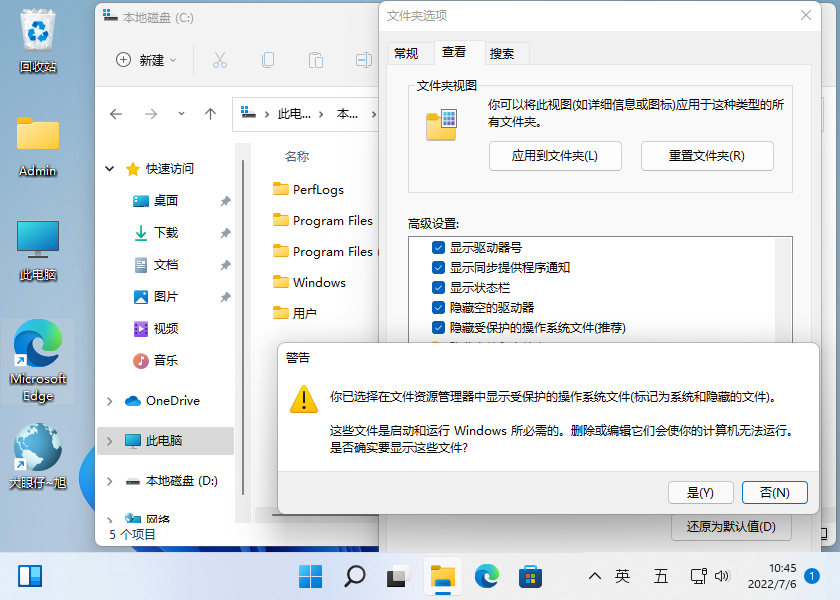
Task: Collapse the 快速访问 tree section
Action: coord(110,168)
